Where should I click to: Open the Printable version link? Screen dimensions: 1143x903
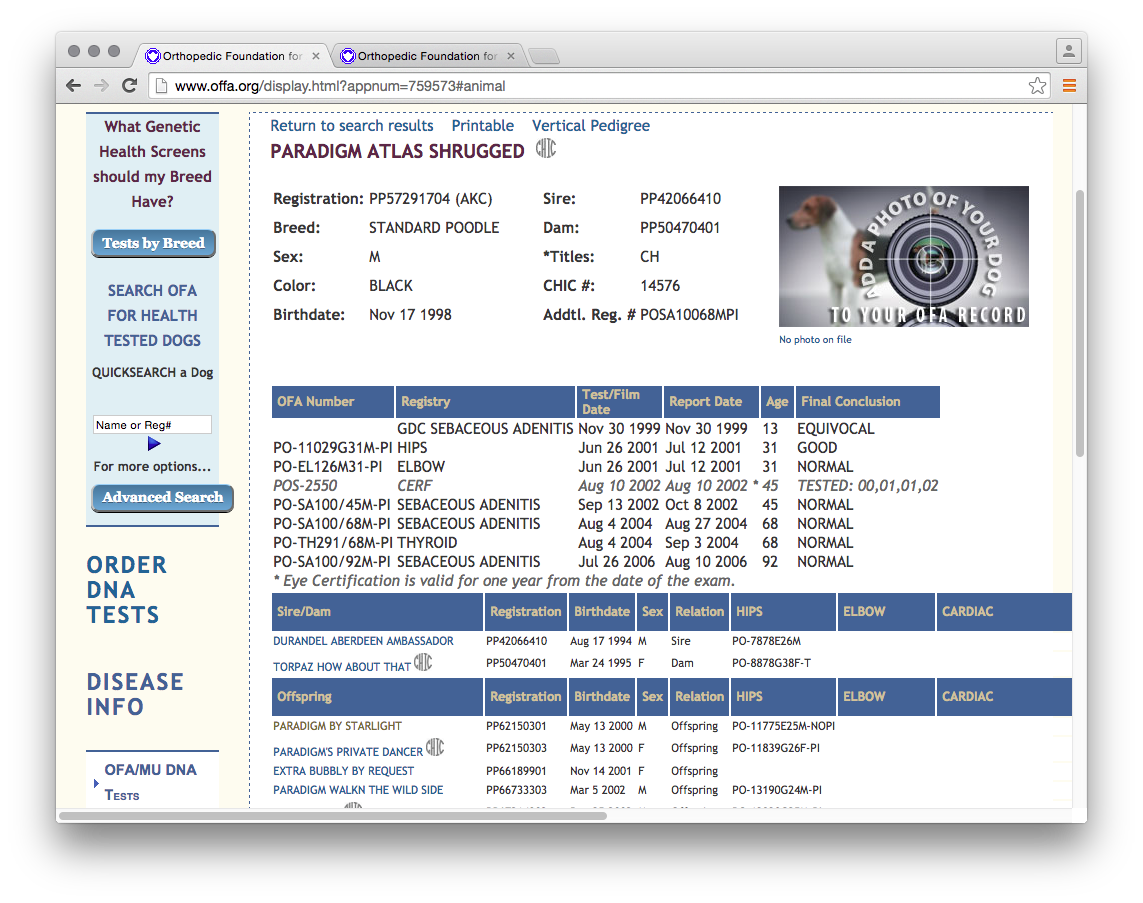click(482, 126)
